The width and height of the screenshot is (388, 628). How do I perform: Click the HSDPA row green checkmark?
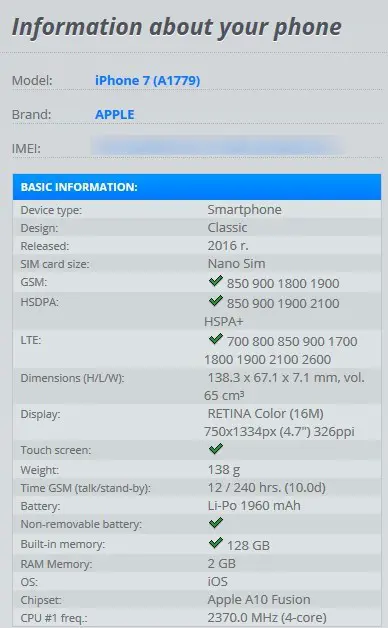[x=215, y=301]
